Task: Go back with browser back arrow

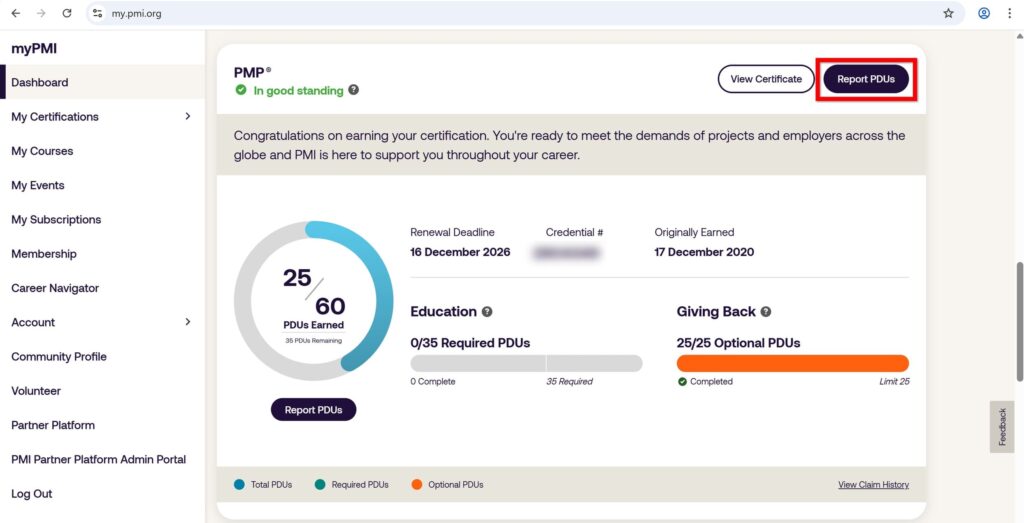Action: point(15,14)
